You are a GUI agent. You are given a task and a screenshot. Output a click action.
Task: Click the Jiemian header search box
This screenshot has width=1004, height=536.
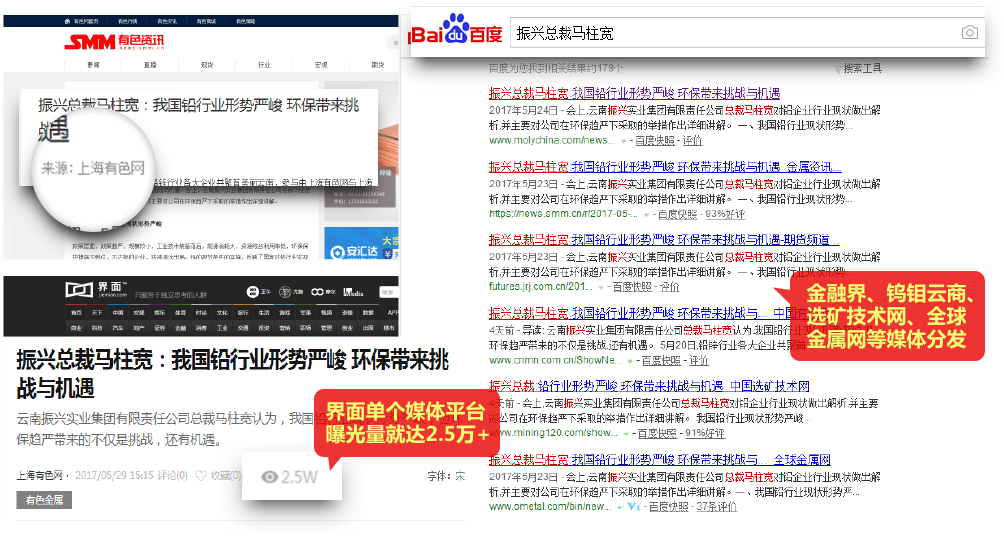pos(389,292)
